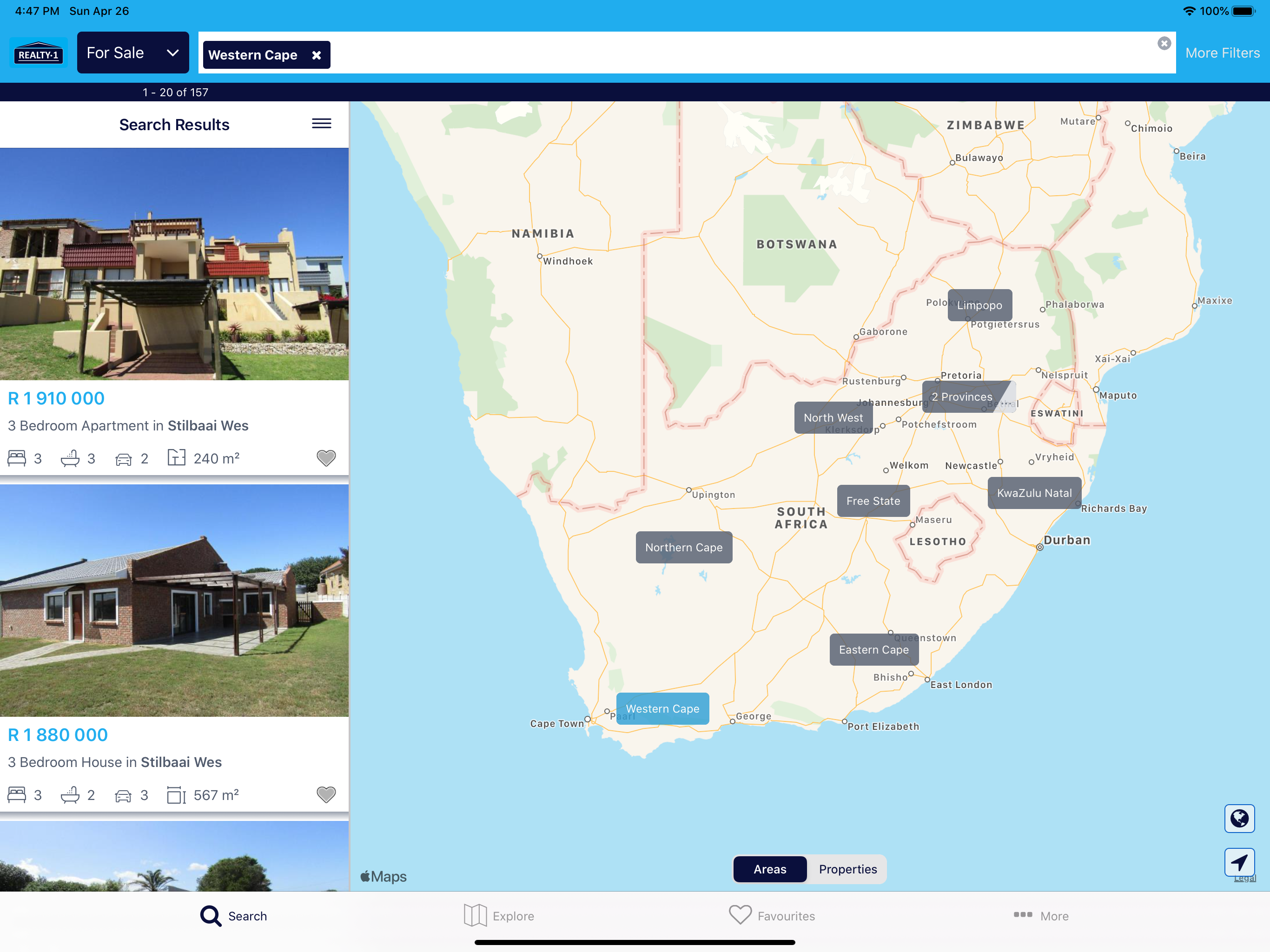Tap the current location arrow icon

click(1239, 862)
